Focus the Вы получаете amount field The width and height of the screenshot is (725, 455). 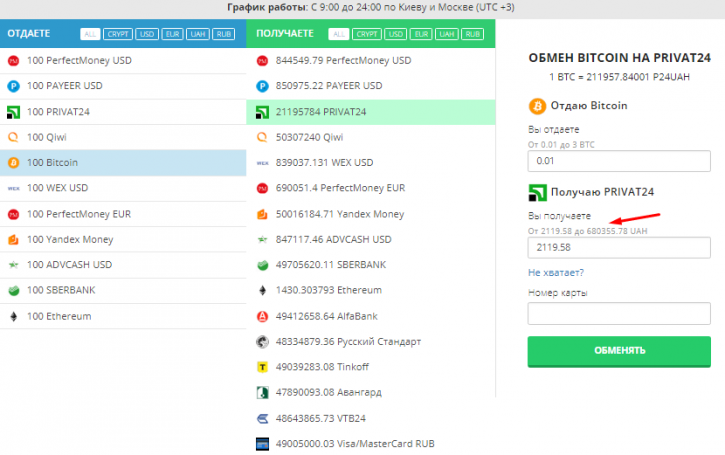pos(619,247)
